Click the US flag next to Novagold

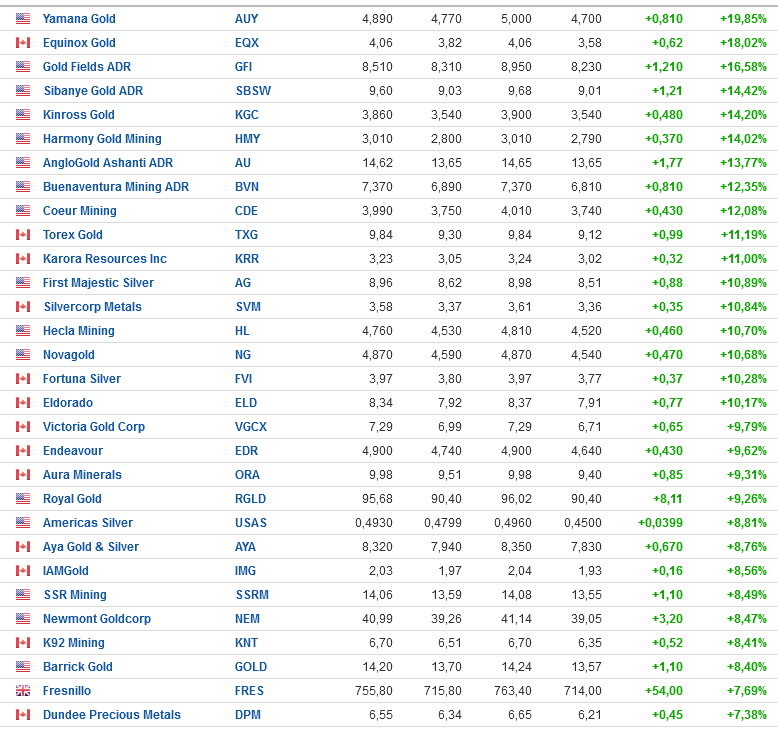tap(23, 354)
